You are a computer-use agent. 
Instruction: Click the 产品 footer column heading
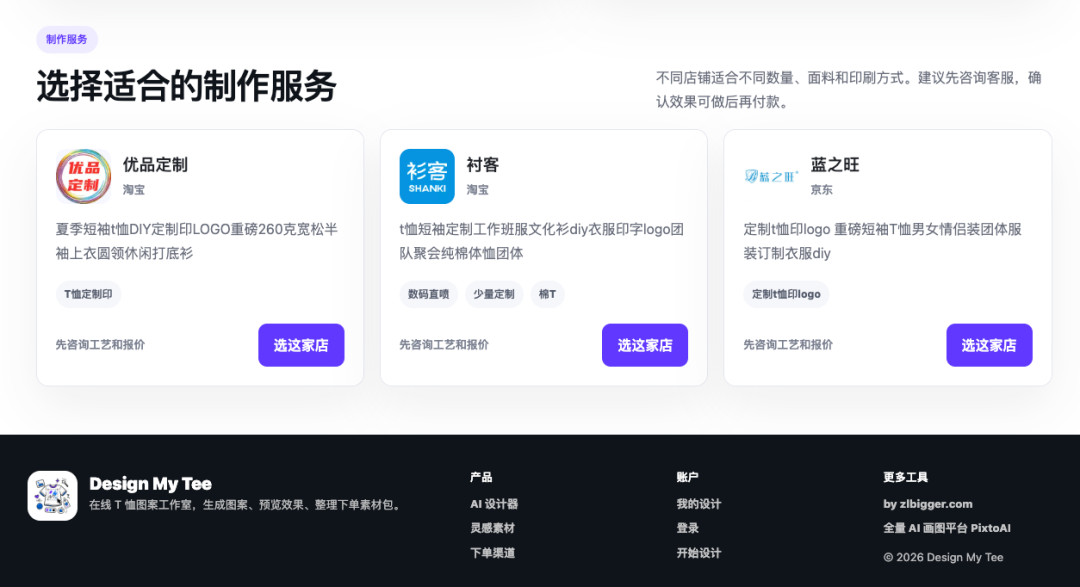tap(481, 477)
